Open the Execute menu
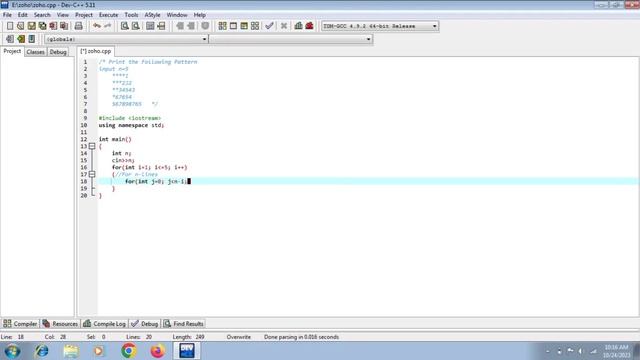Screen dimensions: 640x360 tap(109, 15)
